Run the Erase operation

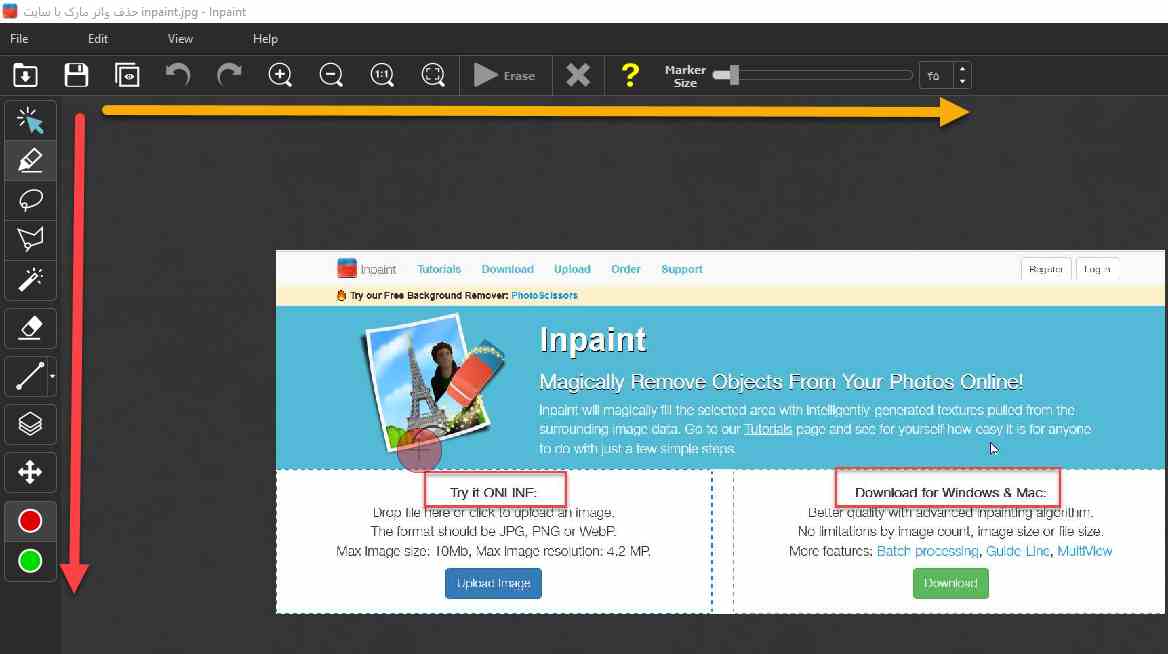click(x=506, y=74)
